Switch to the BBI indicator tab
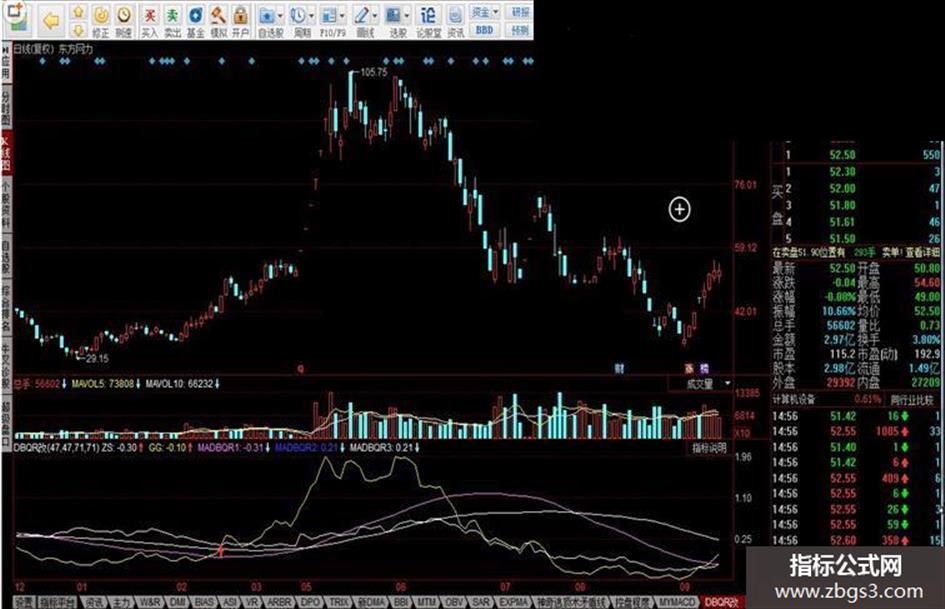 pyautogui.click(x=401, y=602)
